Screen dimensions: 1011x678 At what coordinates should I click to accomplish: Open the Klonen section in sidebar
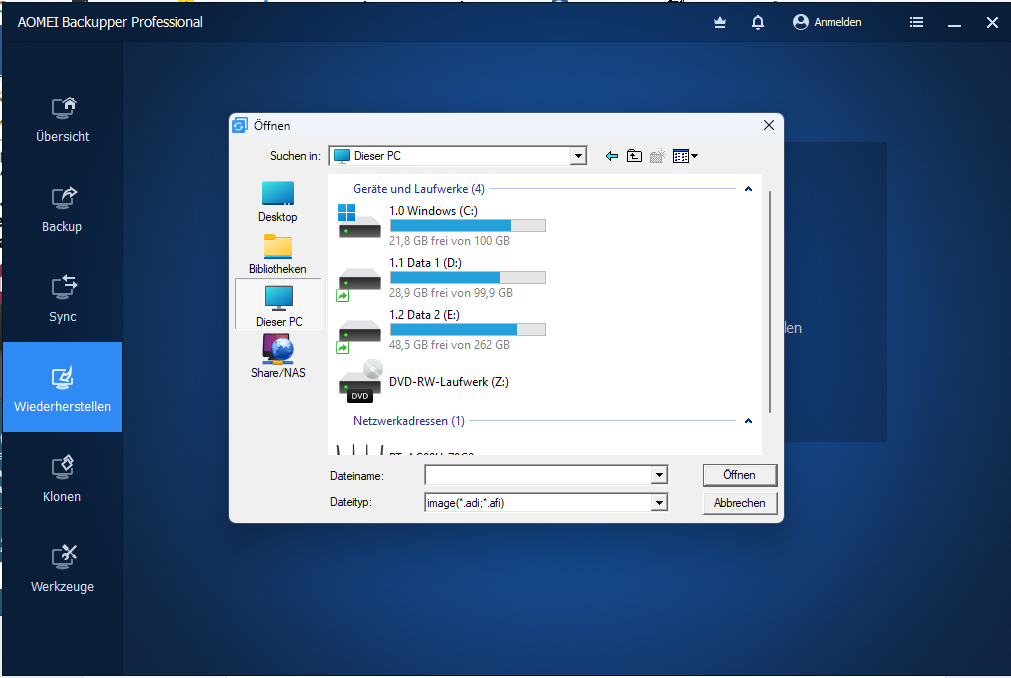[63, 479]
